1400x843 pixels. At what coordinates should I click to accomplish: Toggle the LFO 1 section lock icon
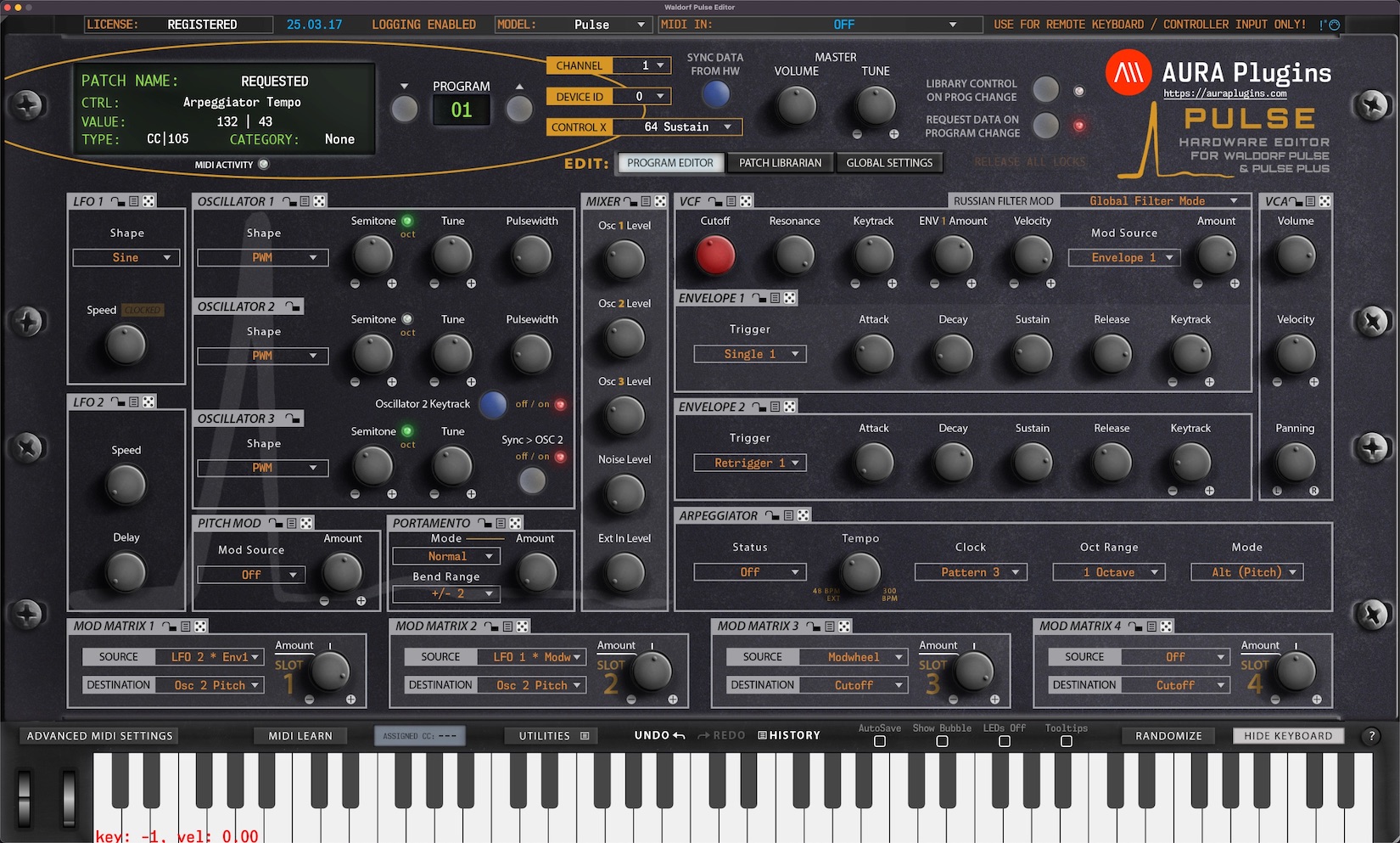point(118,201)
